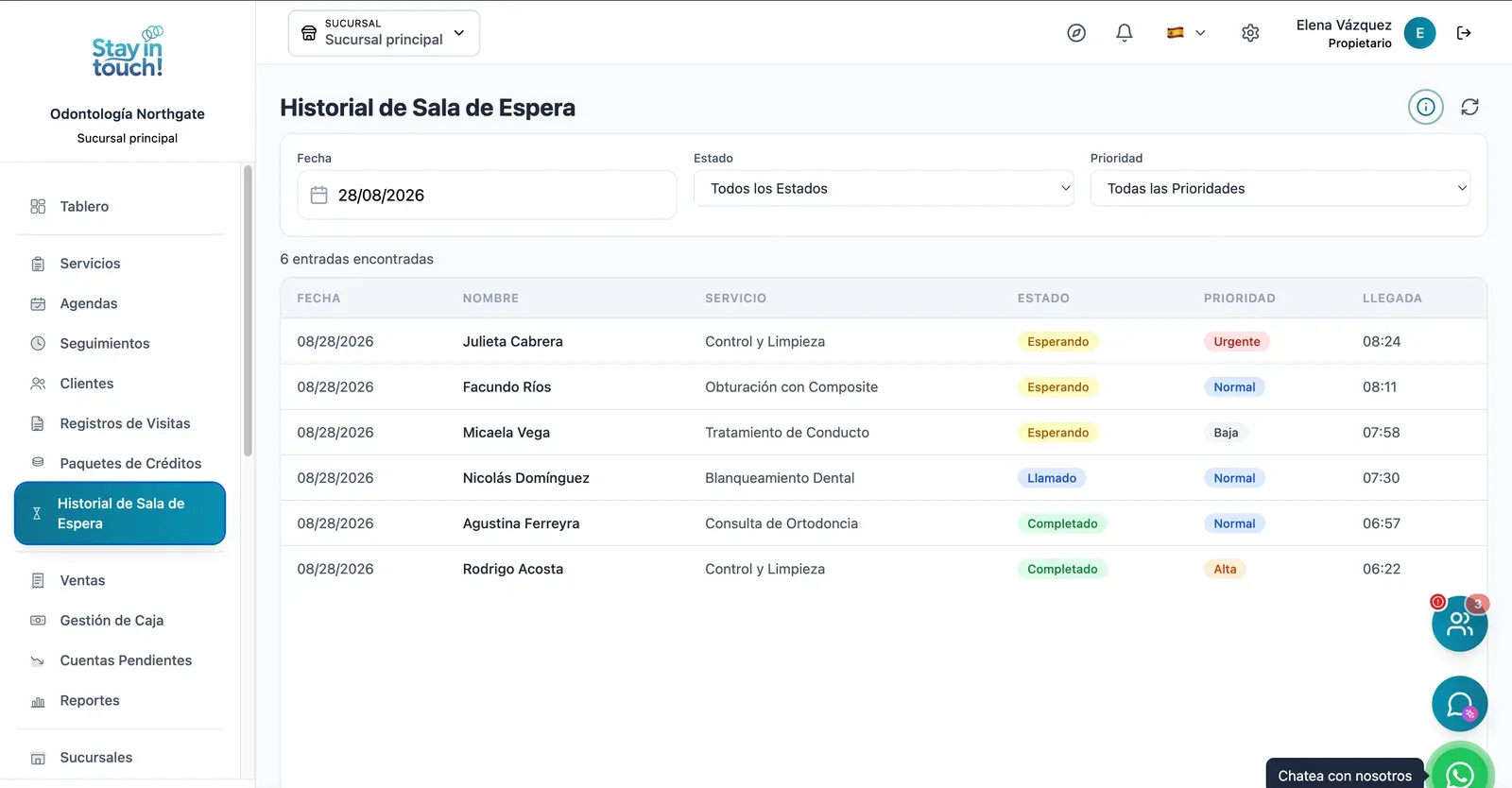Open Registros de Visitas
1512x788 pixels.
coord(125,423)
